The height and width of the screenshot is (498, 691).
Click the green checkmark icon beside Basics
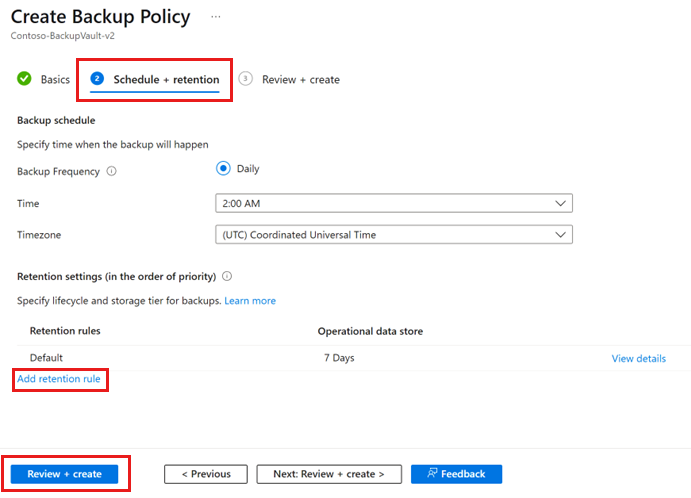(25, 79)
